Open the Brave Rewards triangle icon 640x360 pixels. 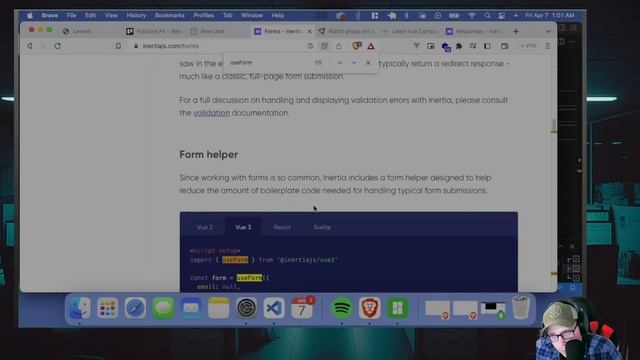pyautogui.click(x=371, y=46)
